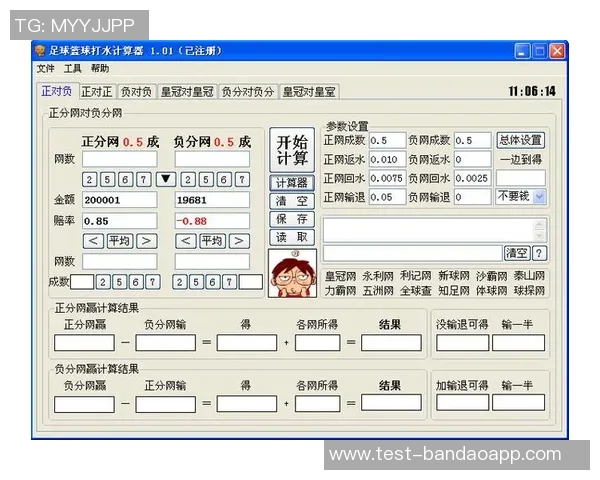Click button 7 in the left 成数 row
This screenshot has width=600, height=480.
tap(153, 282)
